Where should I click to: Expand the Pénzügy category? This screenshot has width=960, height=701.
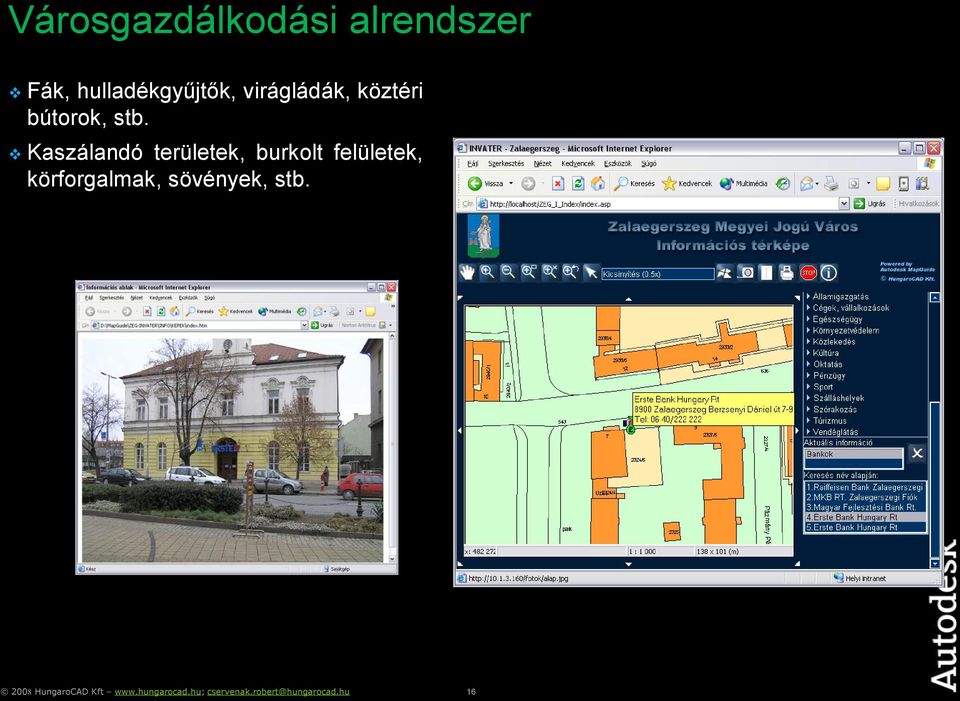click(825, 375)
